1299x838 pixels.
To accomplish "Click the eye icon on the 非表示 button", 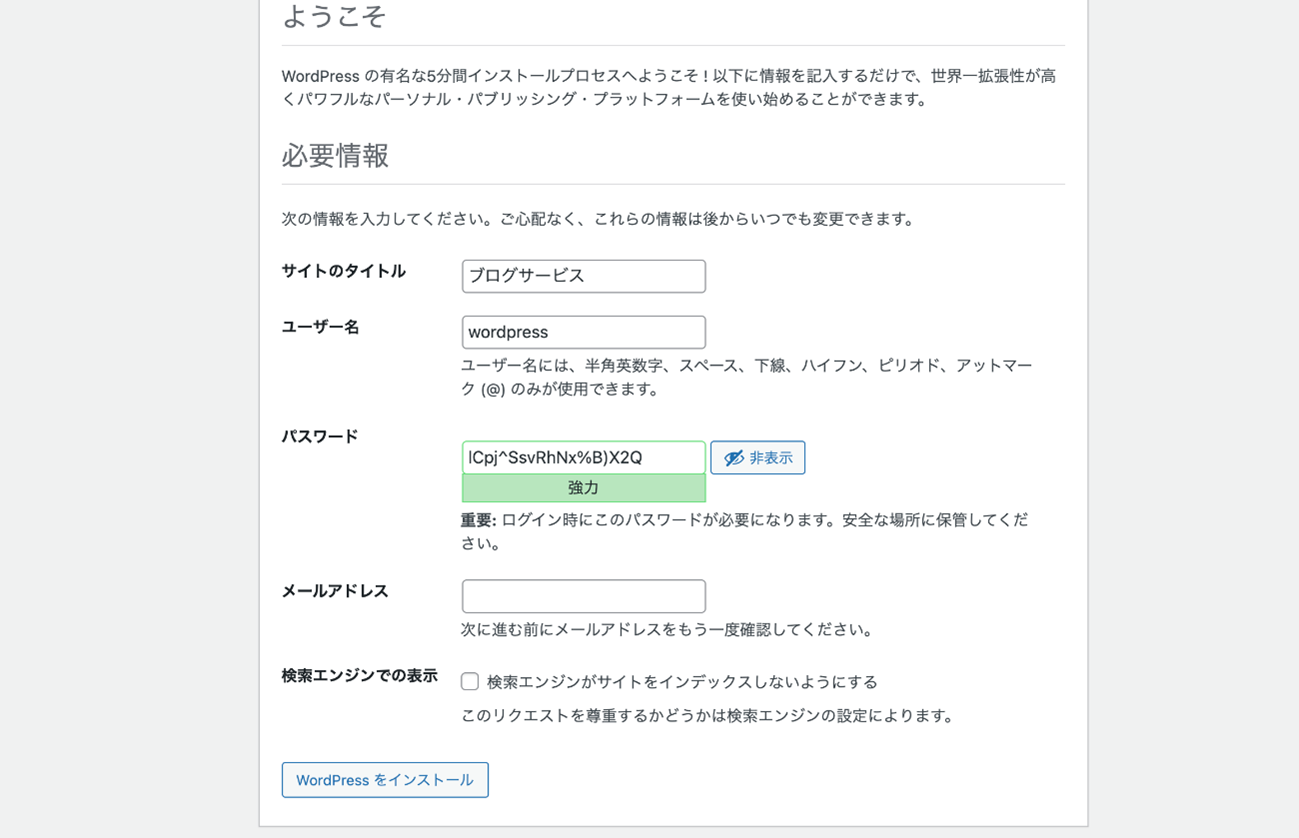I will [734, 458].
